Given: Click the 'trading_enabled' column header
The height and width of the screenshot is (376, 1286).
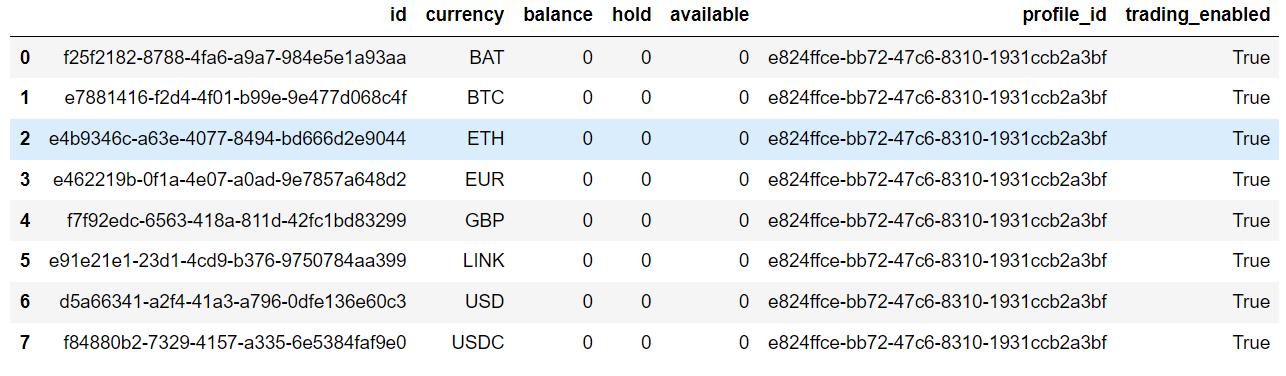Looking at the screenshot, I should (1198, 15).
